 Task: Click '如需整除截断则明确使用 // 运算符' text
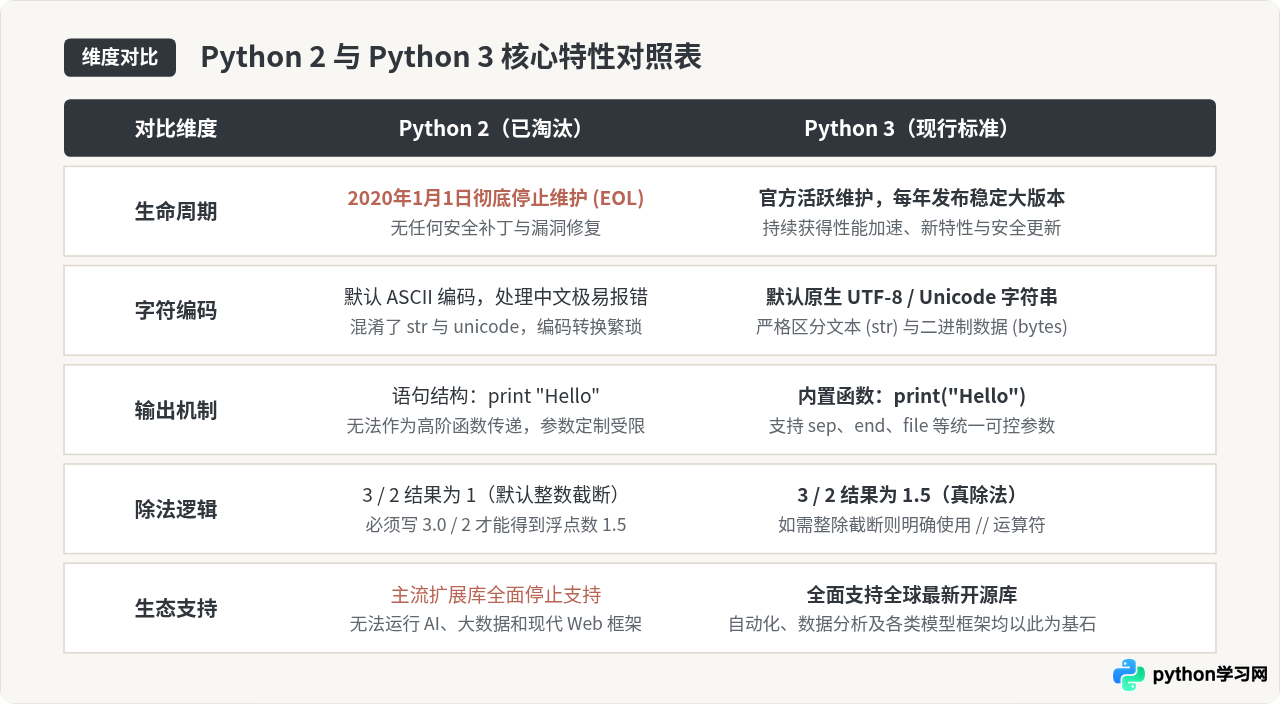tap(911, 525)
